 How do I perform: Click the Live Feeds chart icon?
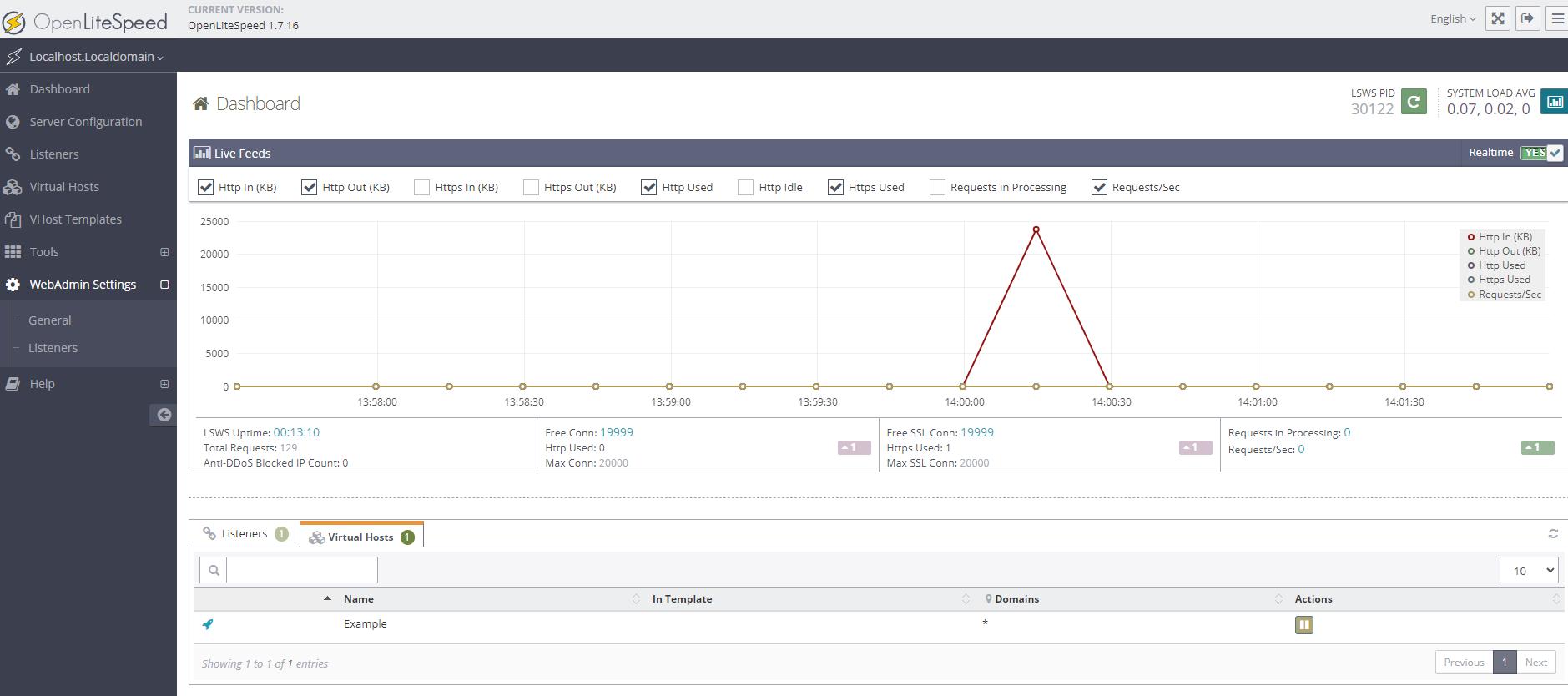click(202, 153)
